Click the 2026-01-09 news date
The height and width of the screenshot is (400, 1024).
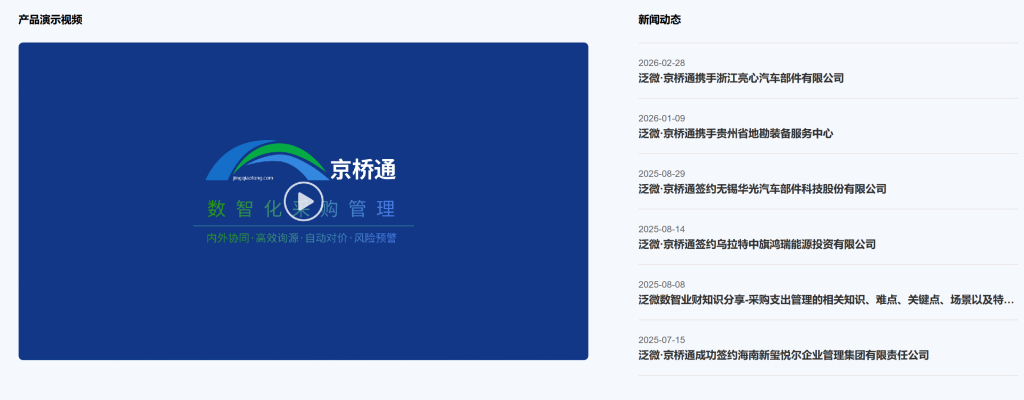tap(662, 118)
